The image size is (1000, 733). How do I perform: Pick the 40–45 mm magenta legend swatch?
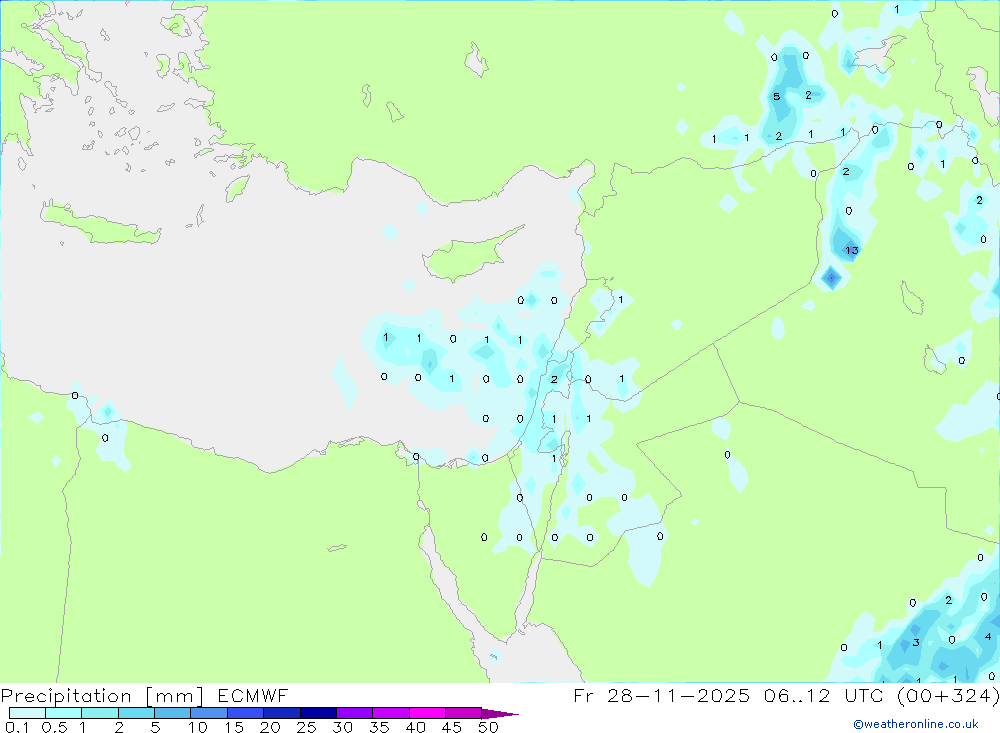coord(427,713)
